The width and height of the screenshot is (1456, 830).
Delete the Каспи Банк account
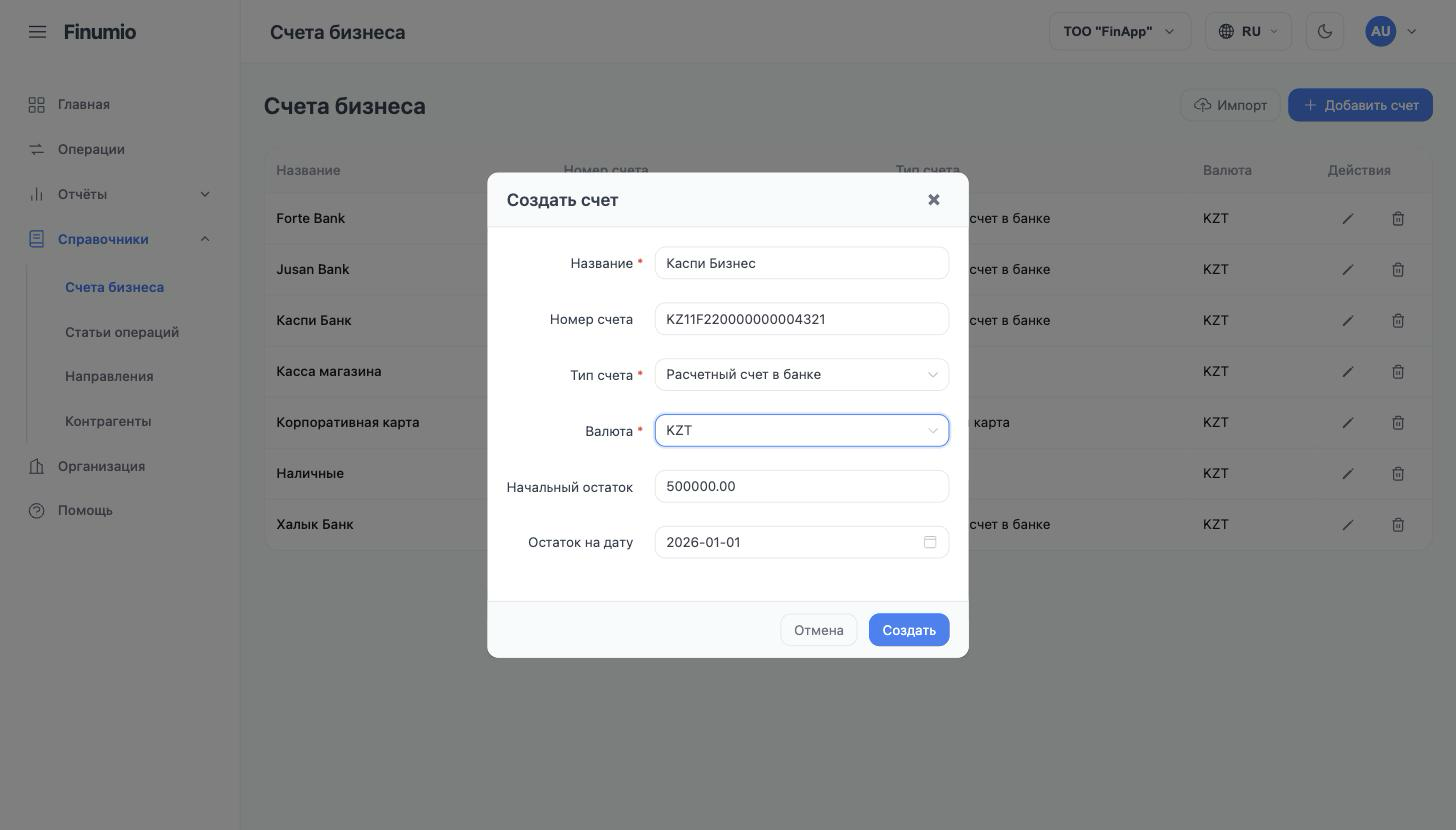tap(1398, 321)
